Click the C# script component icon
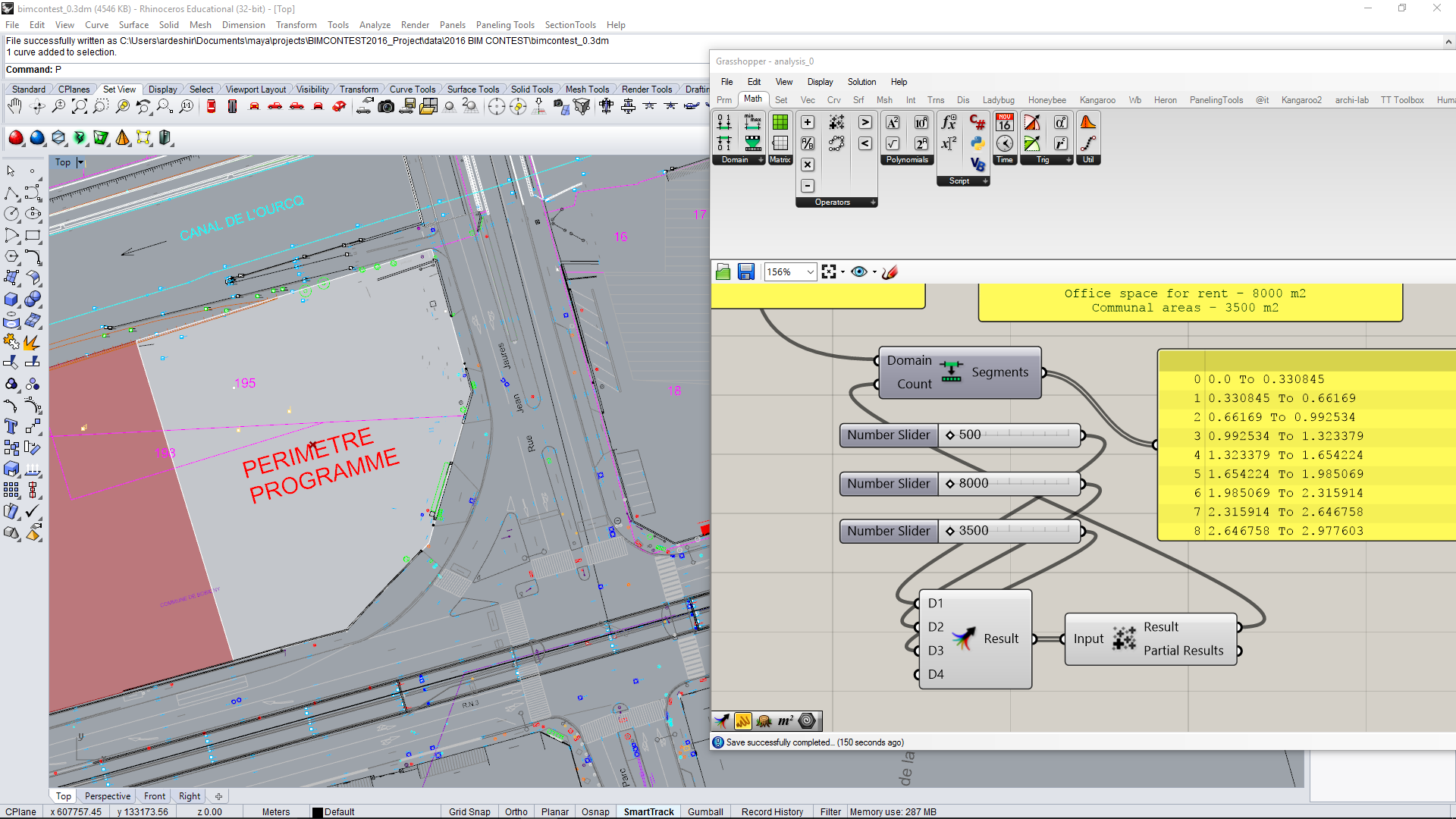Image resolution: width=1456 pixels, height=819 pixels. pos(977,122)
